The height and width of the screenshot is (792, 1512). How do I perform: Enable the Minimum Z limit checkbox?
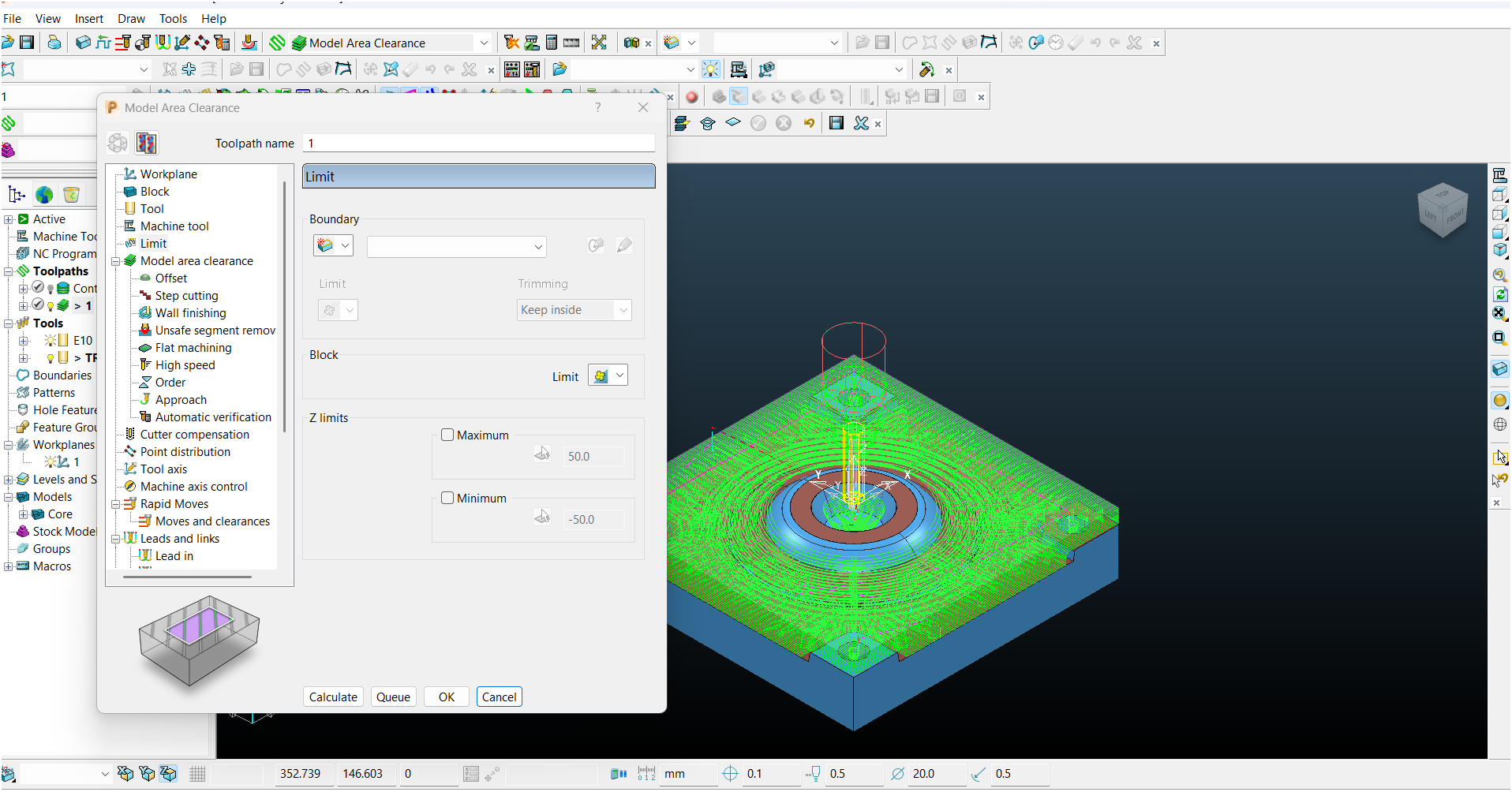point(447,498)
